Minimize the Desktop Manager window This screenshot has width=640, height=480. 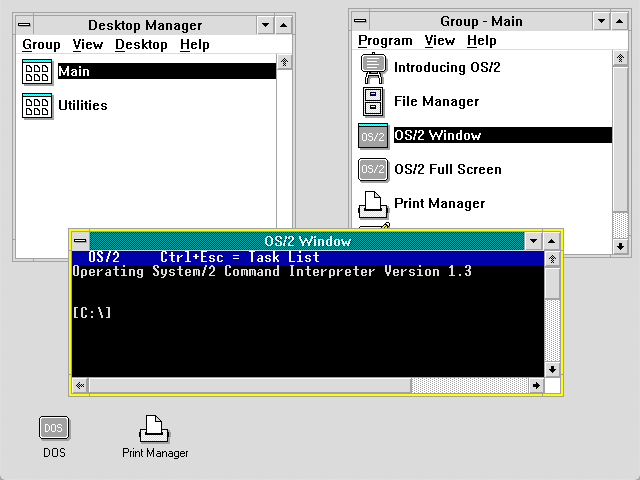(265, 25)
